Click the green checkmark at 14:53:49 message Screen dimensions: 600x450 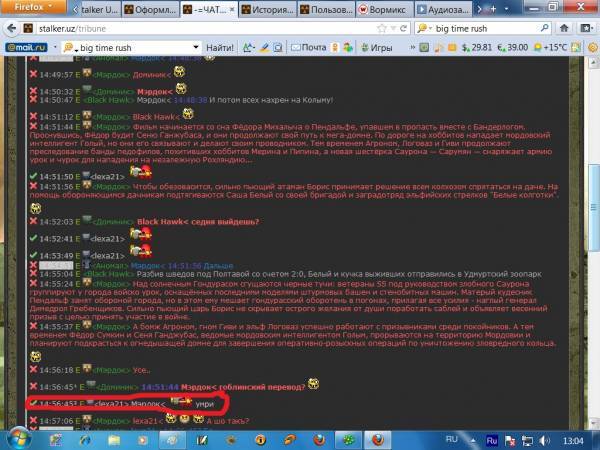click(33, 255)
